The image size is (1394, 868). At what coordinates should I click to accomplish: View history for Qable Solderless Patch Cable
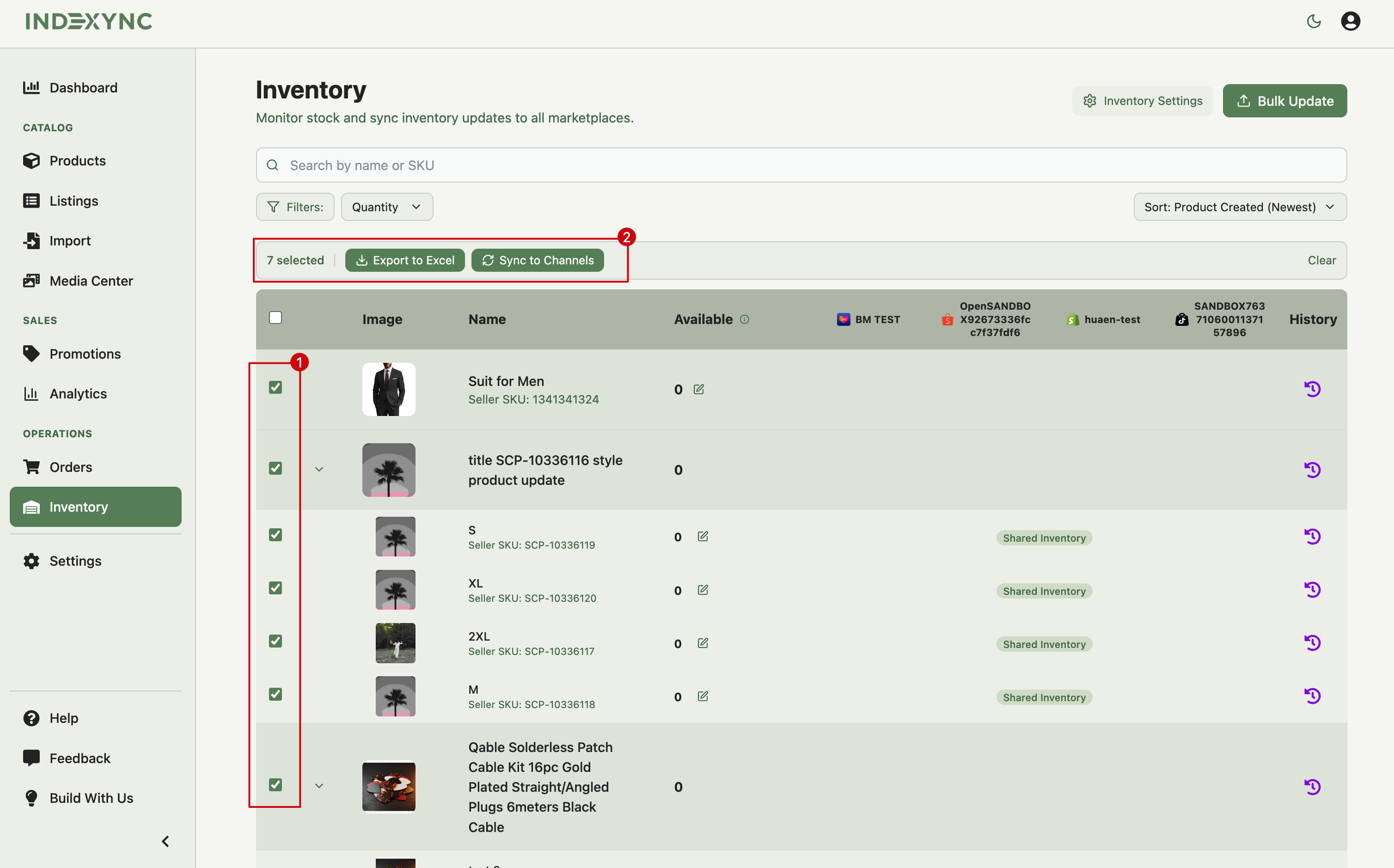pos(1312,787)
